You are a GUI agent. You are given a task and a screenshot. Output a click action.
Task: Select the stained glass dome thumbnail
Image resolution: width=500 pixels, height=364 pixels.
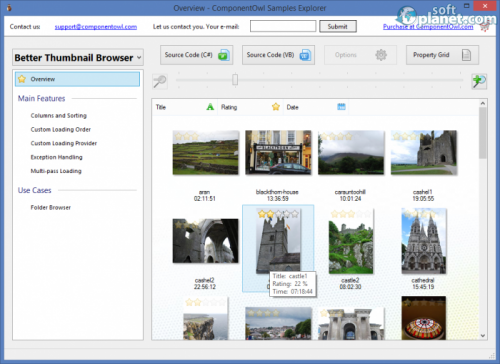click(x=424, y=318)
